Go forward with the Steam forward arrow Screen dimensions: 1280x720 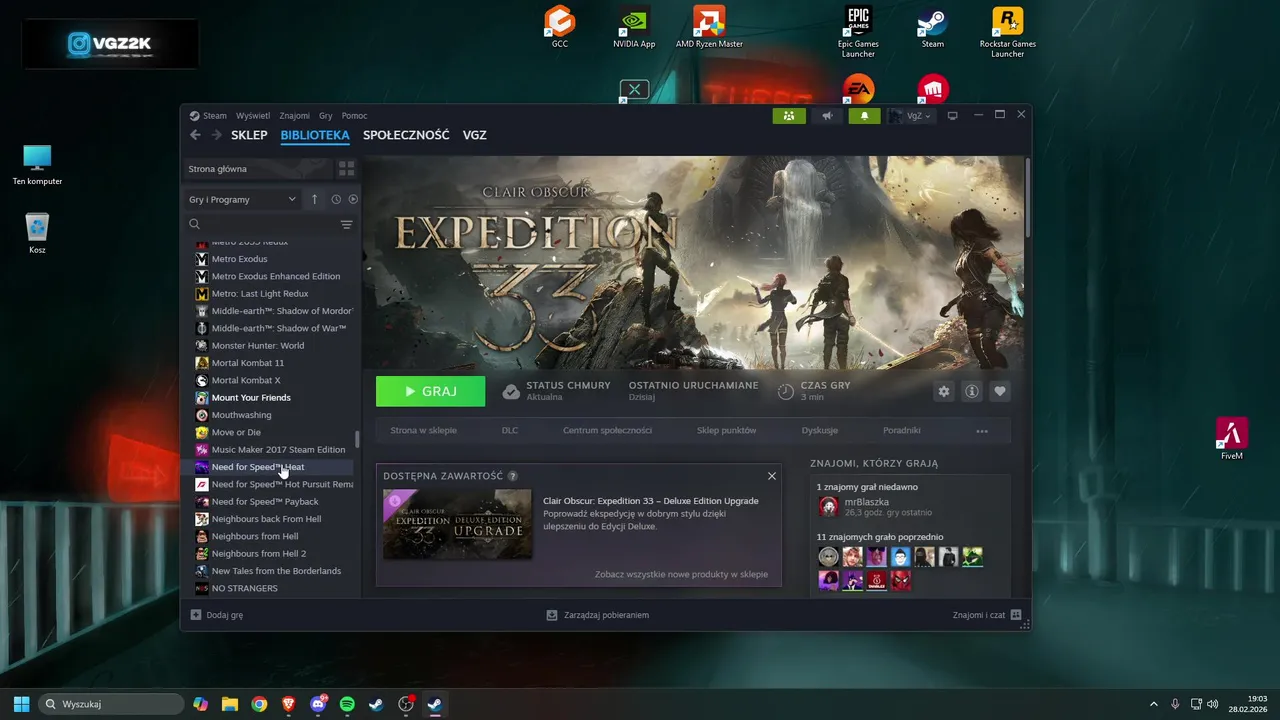point(216,135)
